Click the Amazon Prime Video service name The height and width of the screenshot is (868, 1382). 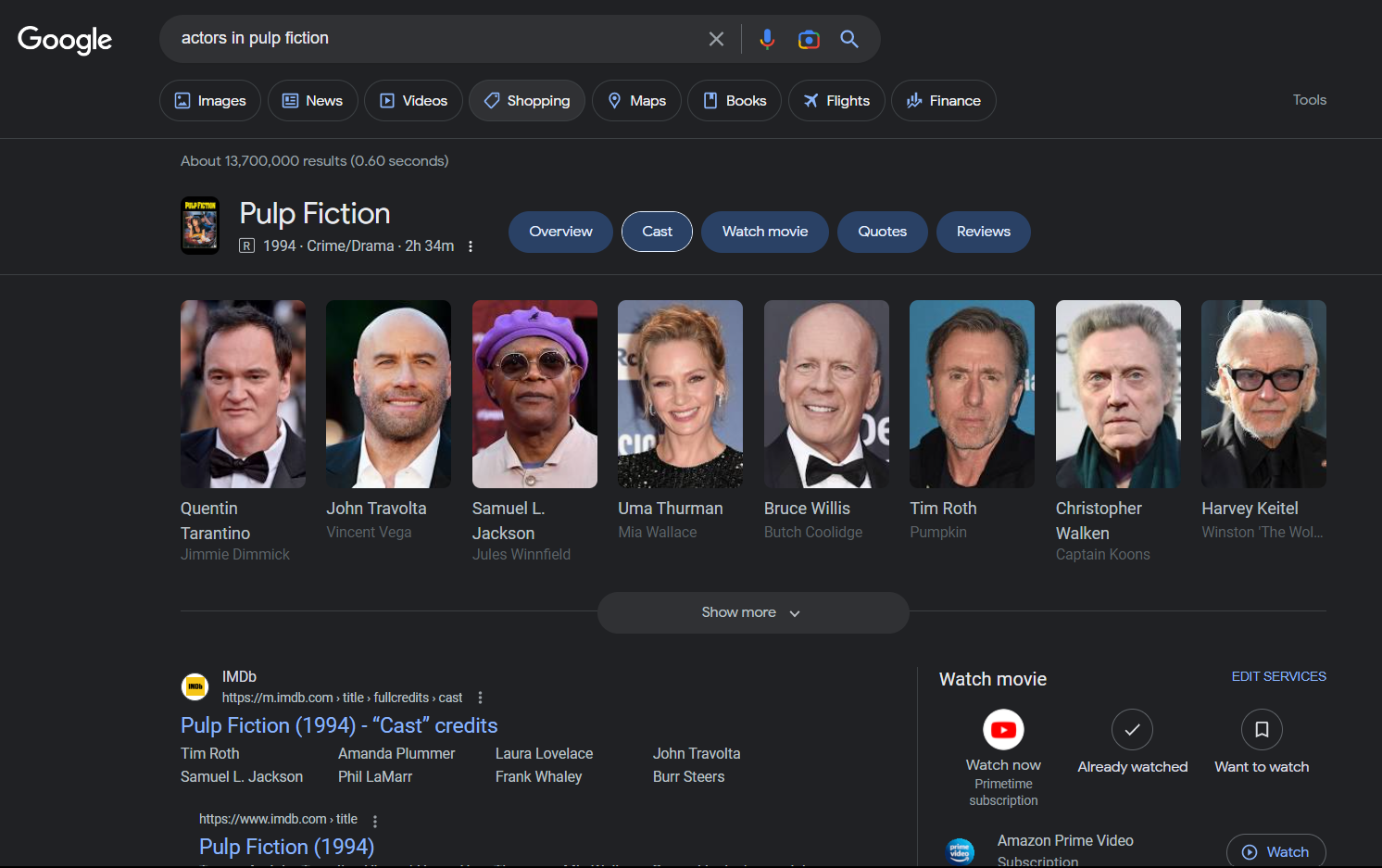(x=1065, y=841)
